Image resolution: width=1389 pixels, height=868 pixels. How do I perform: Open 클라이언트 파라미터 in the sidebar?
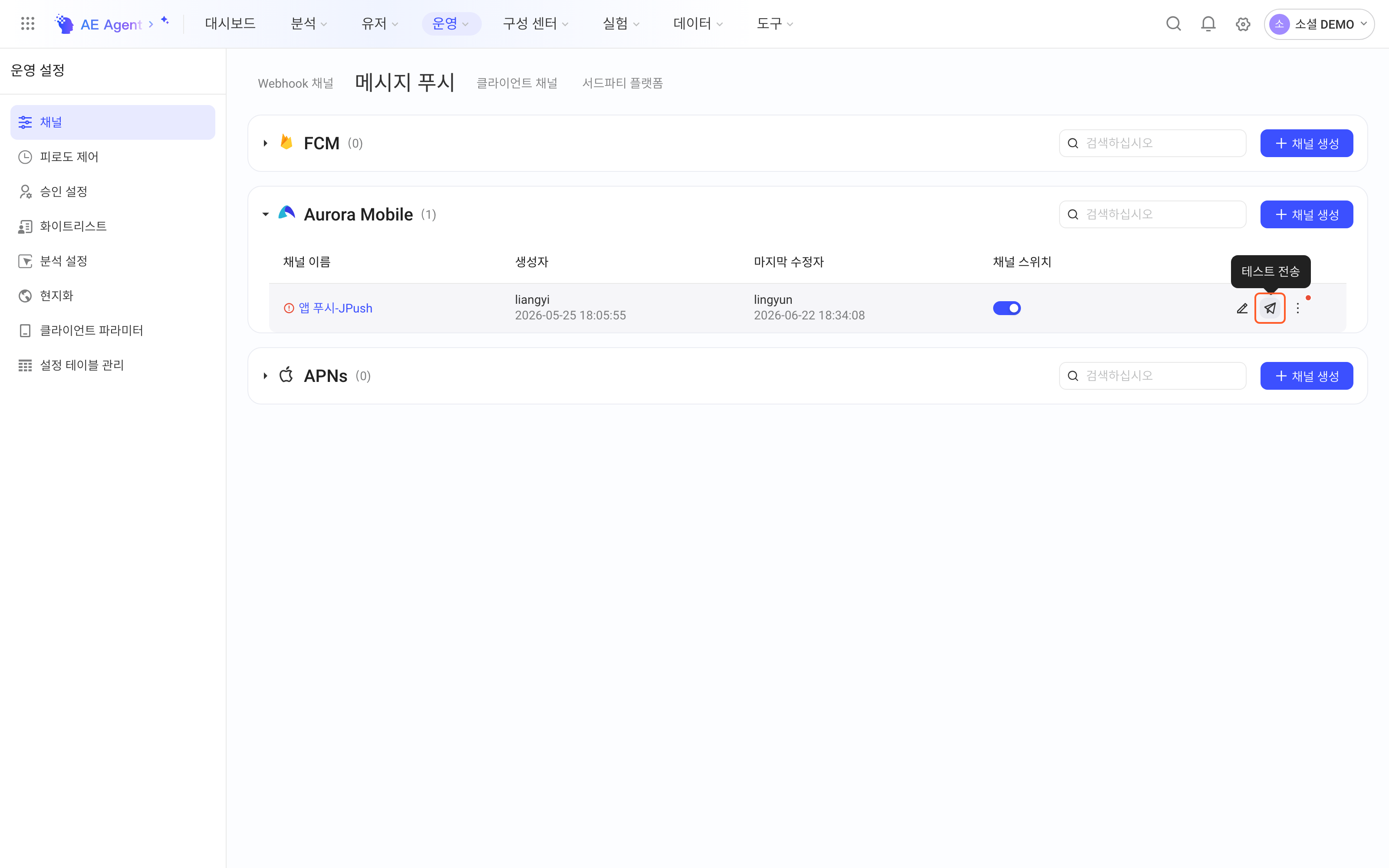point(112,331)
